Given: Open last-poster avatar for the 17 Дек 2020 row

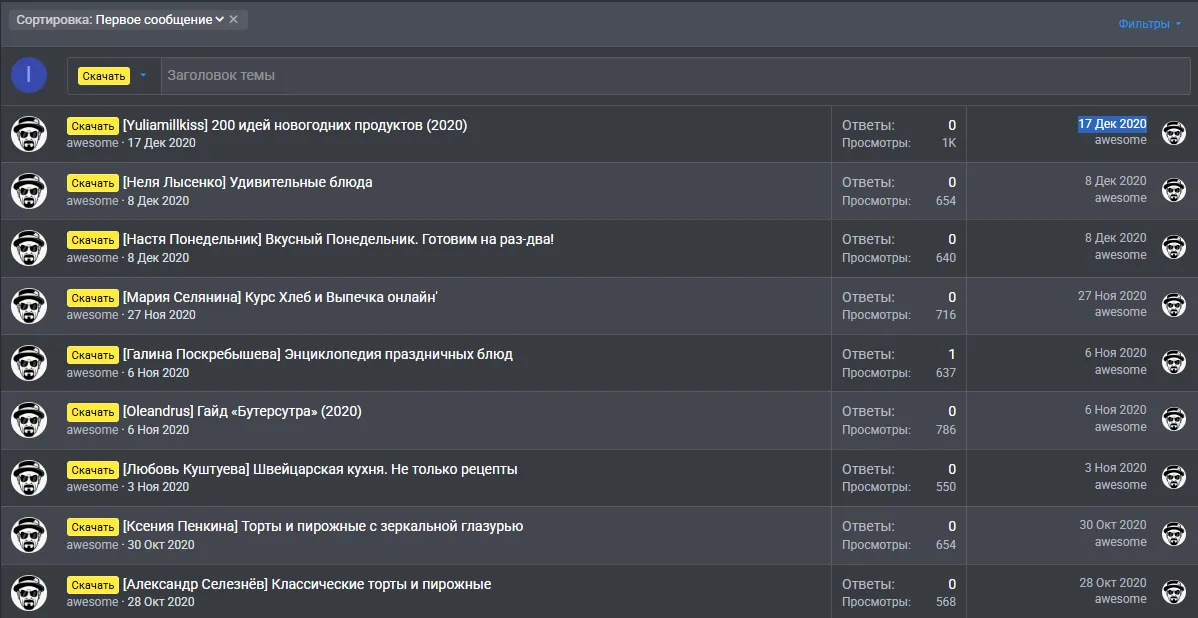Looking at the screenshot, I should [1174, 133].
